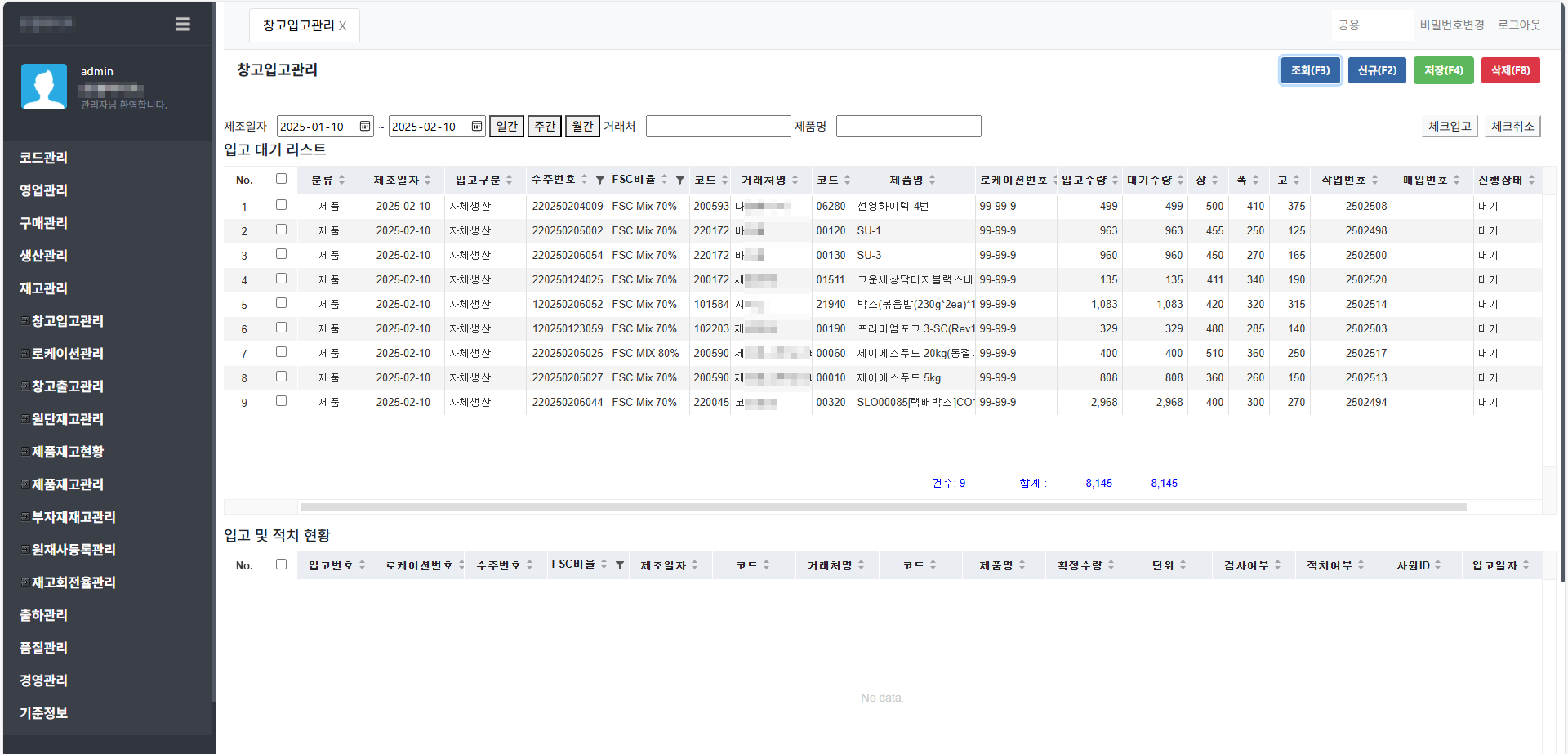Sort by 대기수량 column arrows
Image resolution: width=1568 pixels, height=754 pixels.
[x=1180, y=180]
